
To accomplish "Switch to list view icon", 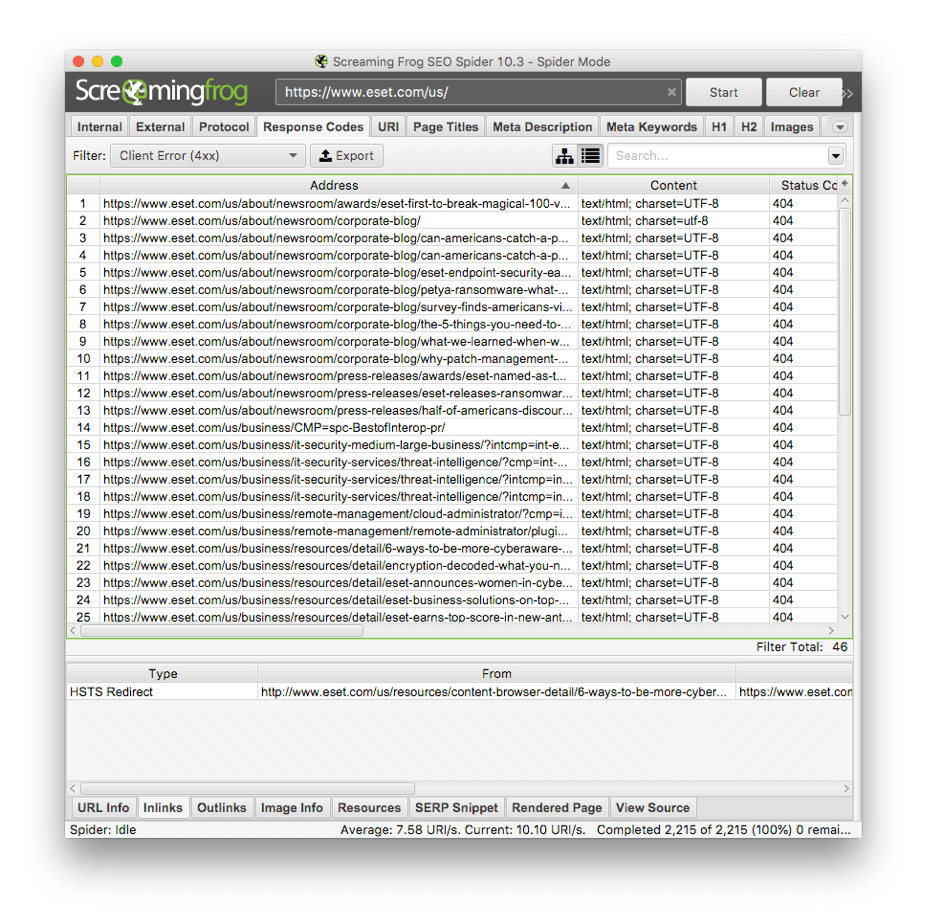I will pos(591,156).
